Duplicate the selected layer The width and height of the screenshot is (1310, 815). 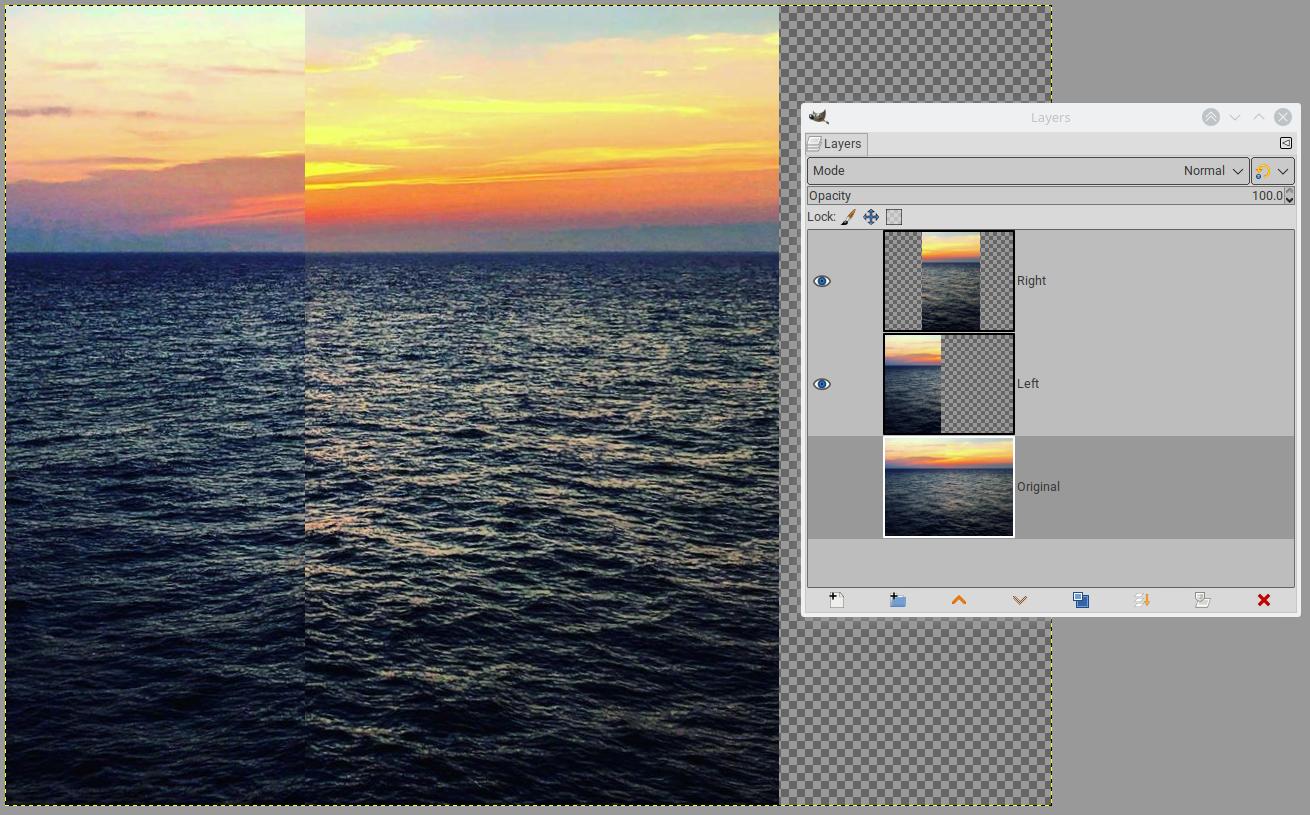[x=1081, y=600]
